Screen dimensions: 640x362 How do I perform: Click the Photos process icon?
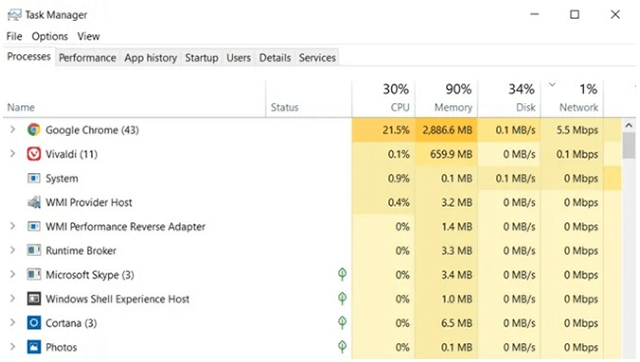point(34,347)
